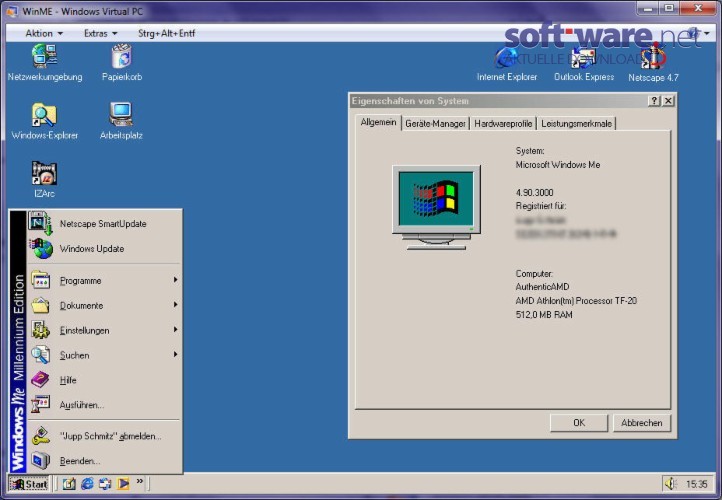Viewport: 722px width, 500px height.
Task: Click the "AuthenticAMD" text
Action: point(542,286)
